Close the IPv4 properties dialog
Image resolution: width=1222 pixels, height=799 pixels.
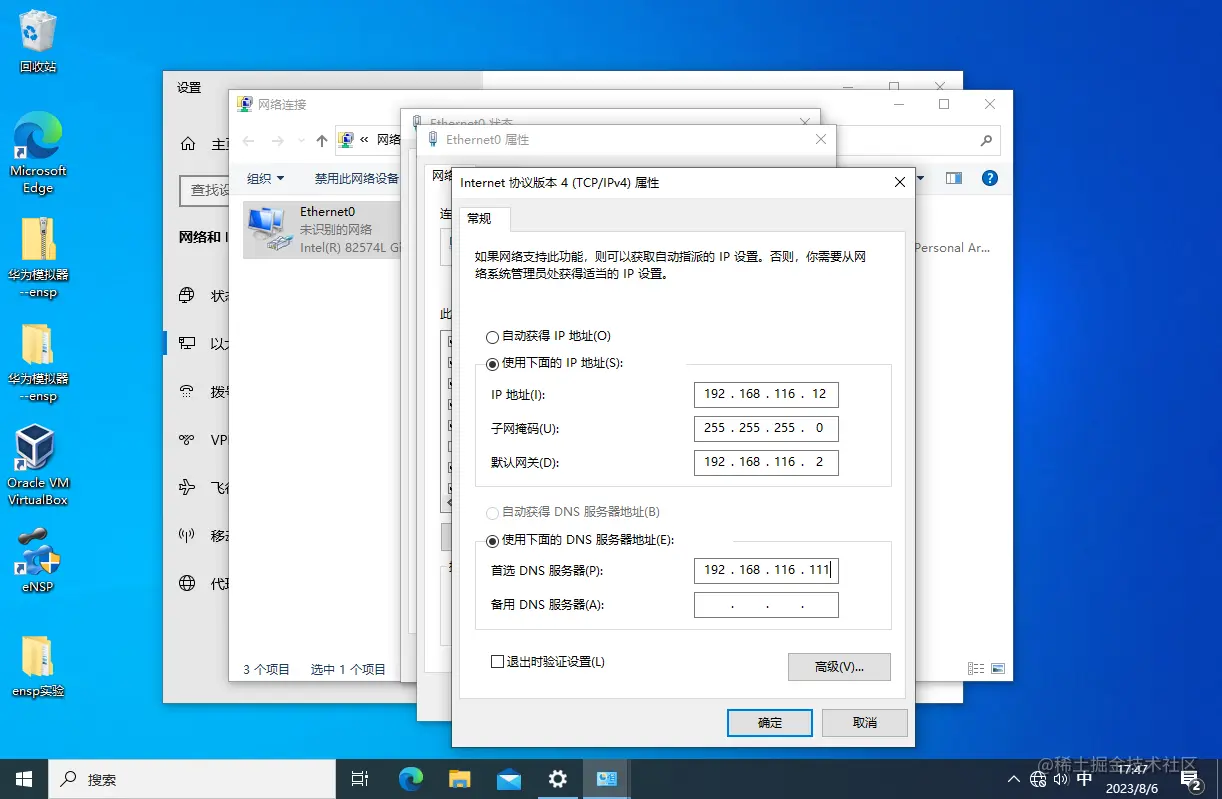point(899,182)
